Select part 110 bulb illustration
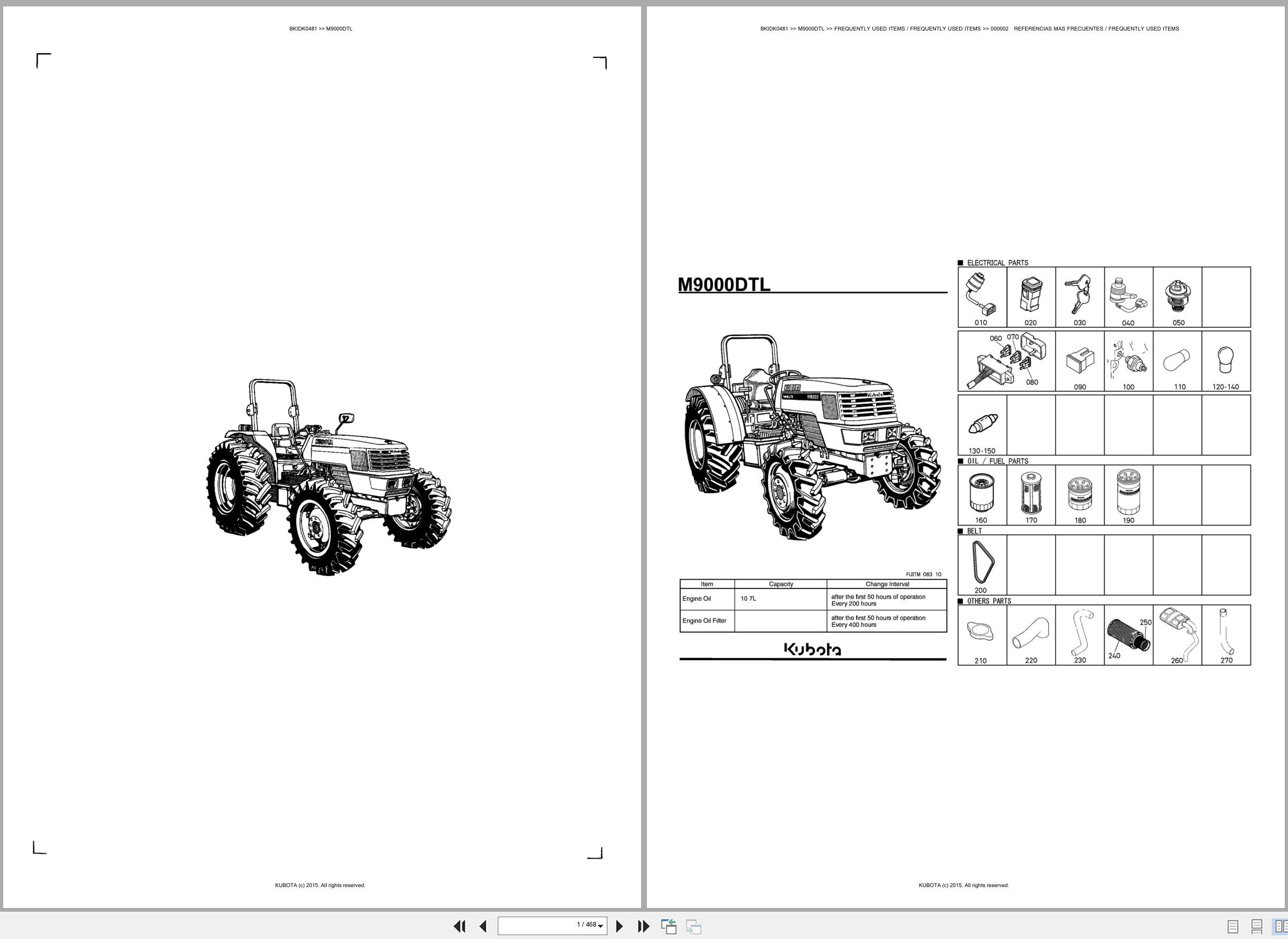1288x939 pixels. coord(1178,361)
